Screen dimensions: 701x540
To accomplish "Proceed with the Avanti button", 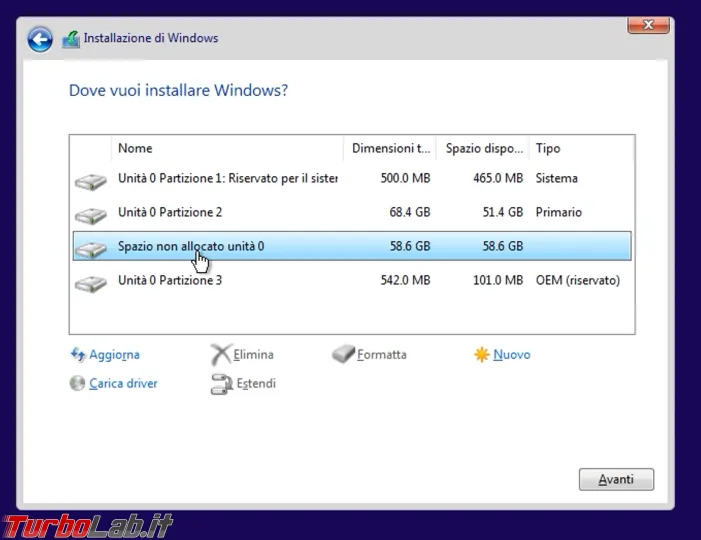I will point(616,479).
